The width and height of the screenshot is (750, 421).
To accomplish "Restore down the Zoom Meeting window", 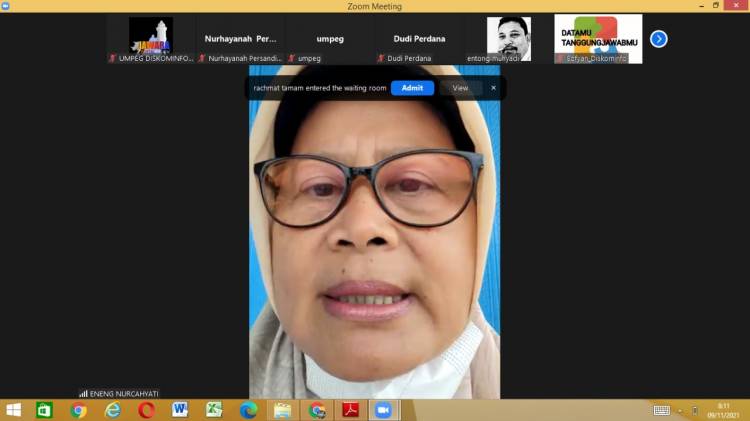I will pyautogui.click(x=716, y=6).
